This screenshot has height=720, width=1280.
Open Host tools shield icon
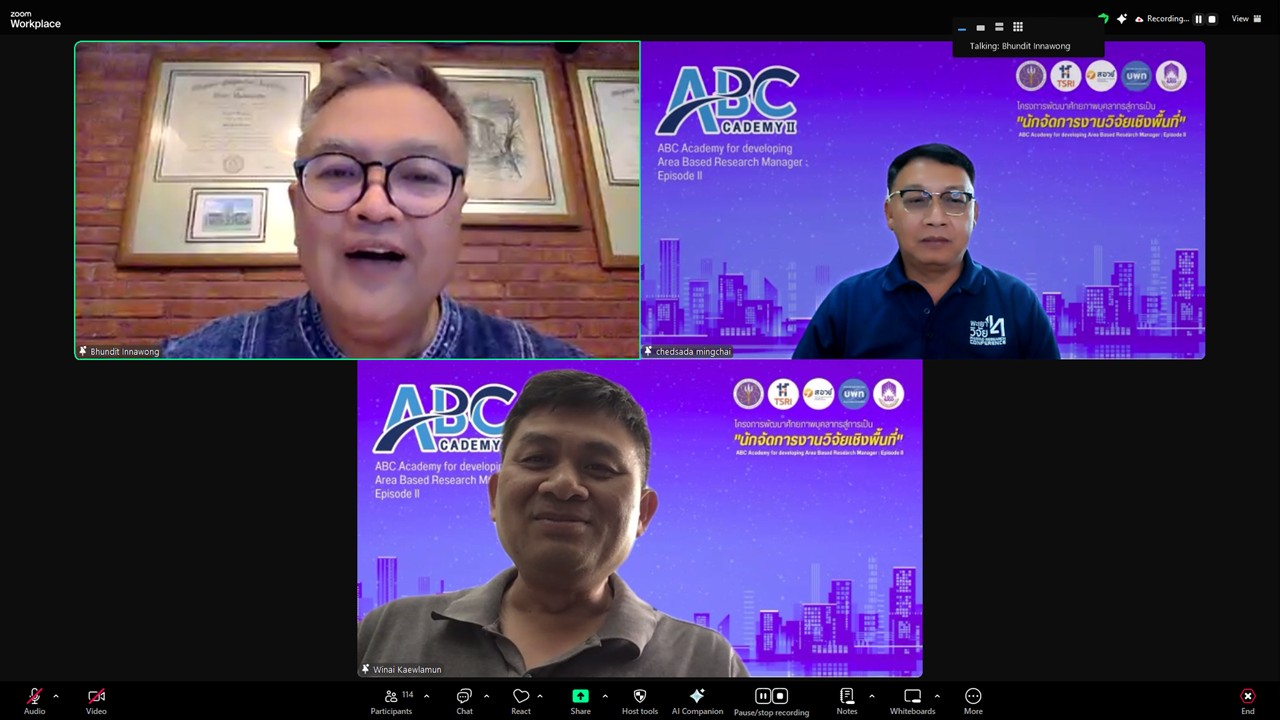[640, 696]
